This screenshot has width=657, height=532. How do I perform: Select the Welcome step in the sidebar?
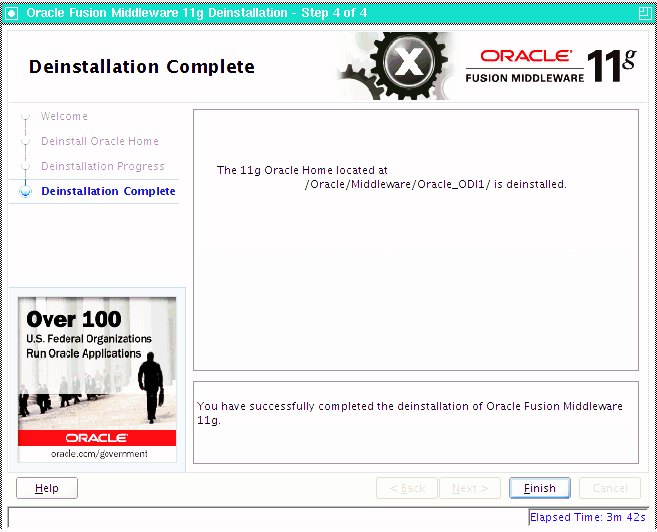pos(64,116)
